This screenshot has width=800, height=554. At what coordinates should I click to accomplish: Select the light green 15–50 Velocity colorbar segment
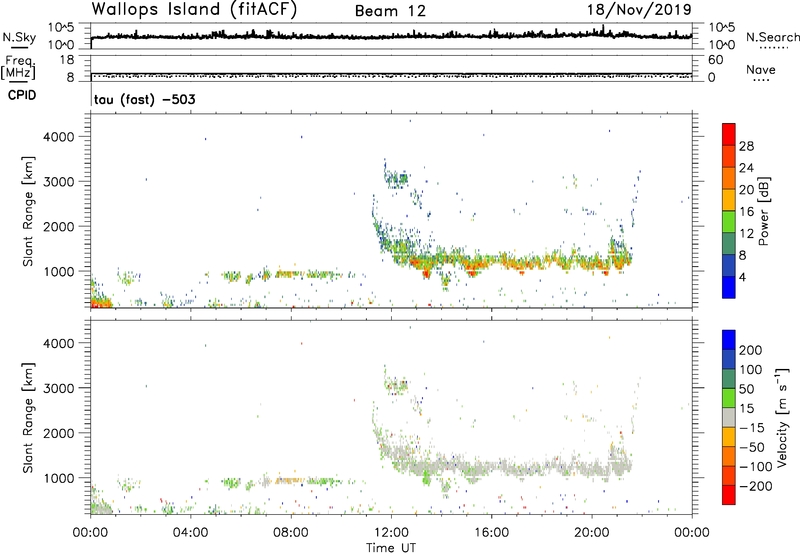click(x=729, y=398)
